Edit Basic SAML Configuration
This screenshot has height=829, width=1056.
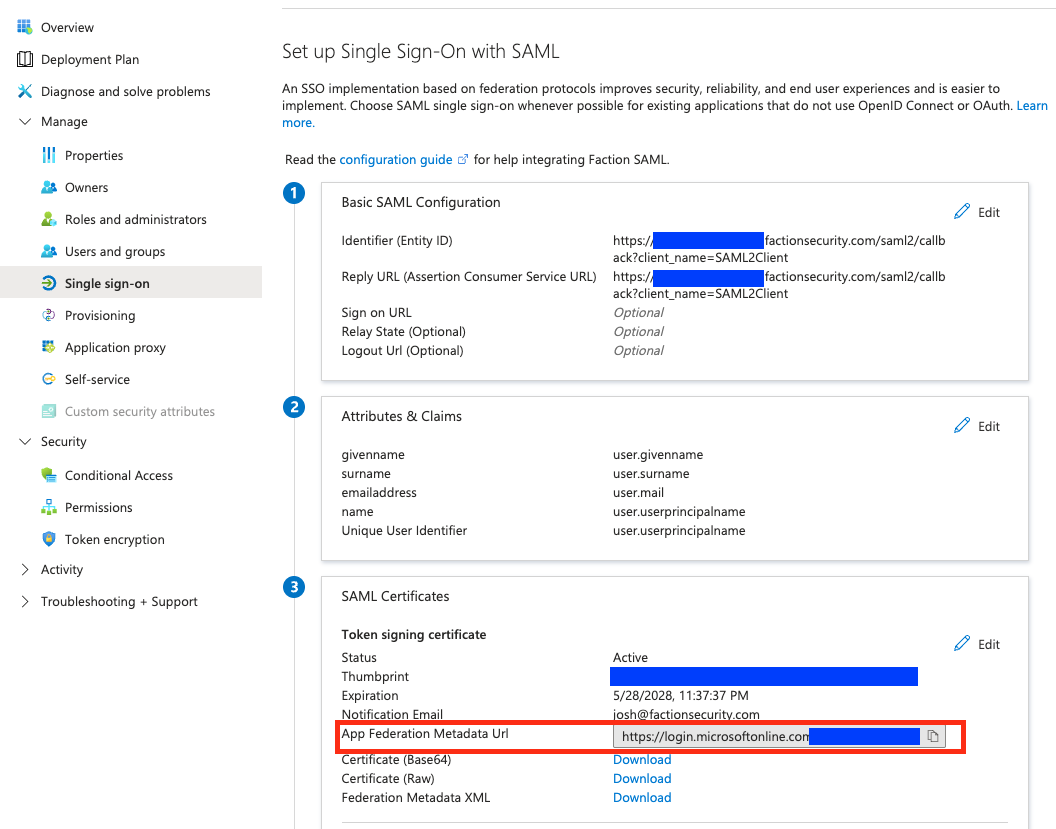[977, 212]
